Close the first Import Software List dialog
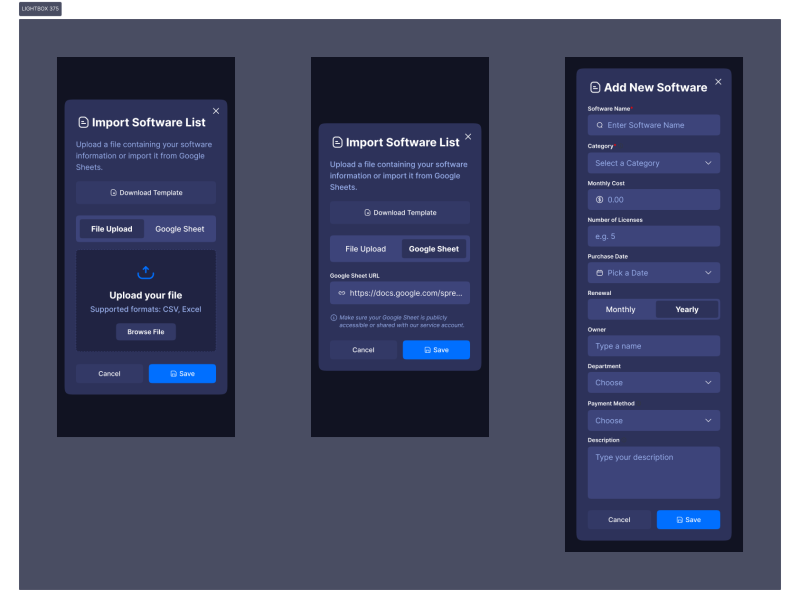 tap(216, 111)
